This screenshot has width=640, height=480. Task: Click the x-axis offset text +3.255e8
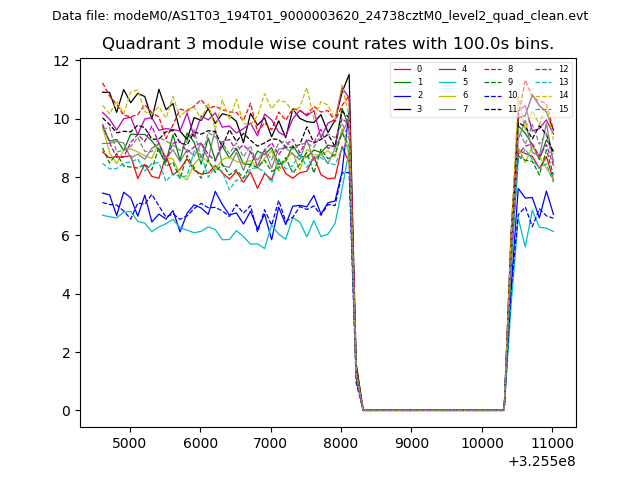[x=541, y=461]
